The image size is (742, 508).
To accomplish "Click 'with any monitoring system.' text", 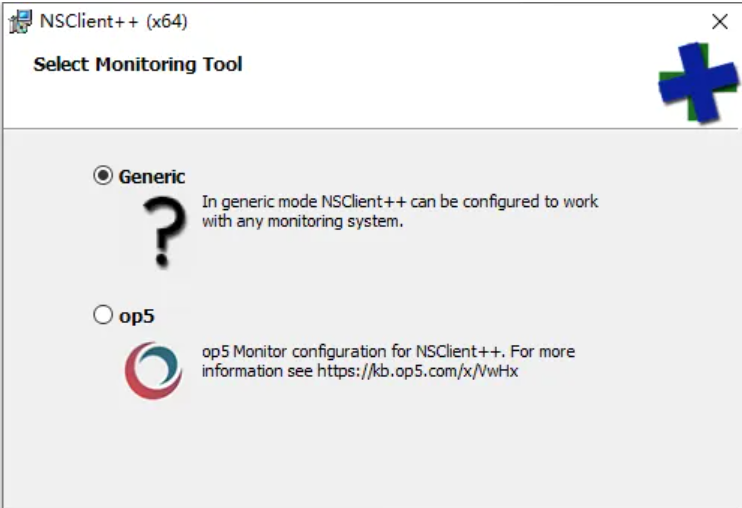I will pyautogui.click(x=302, y=221).
